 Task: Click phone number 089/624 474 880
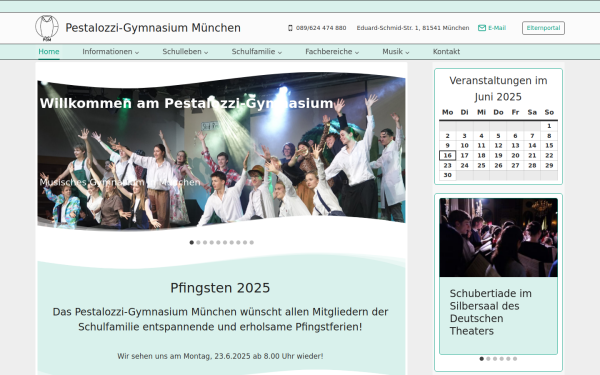click(321, 28)
